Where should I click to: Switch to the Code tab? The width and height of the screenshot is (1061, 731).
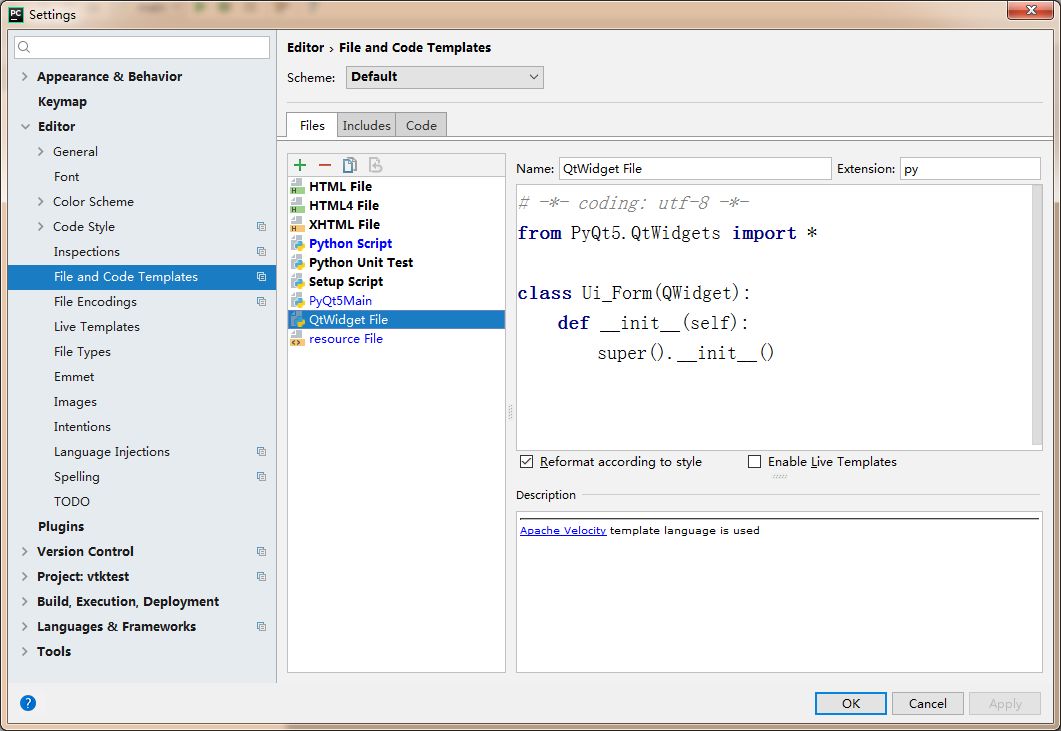pos(421,125)
